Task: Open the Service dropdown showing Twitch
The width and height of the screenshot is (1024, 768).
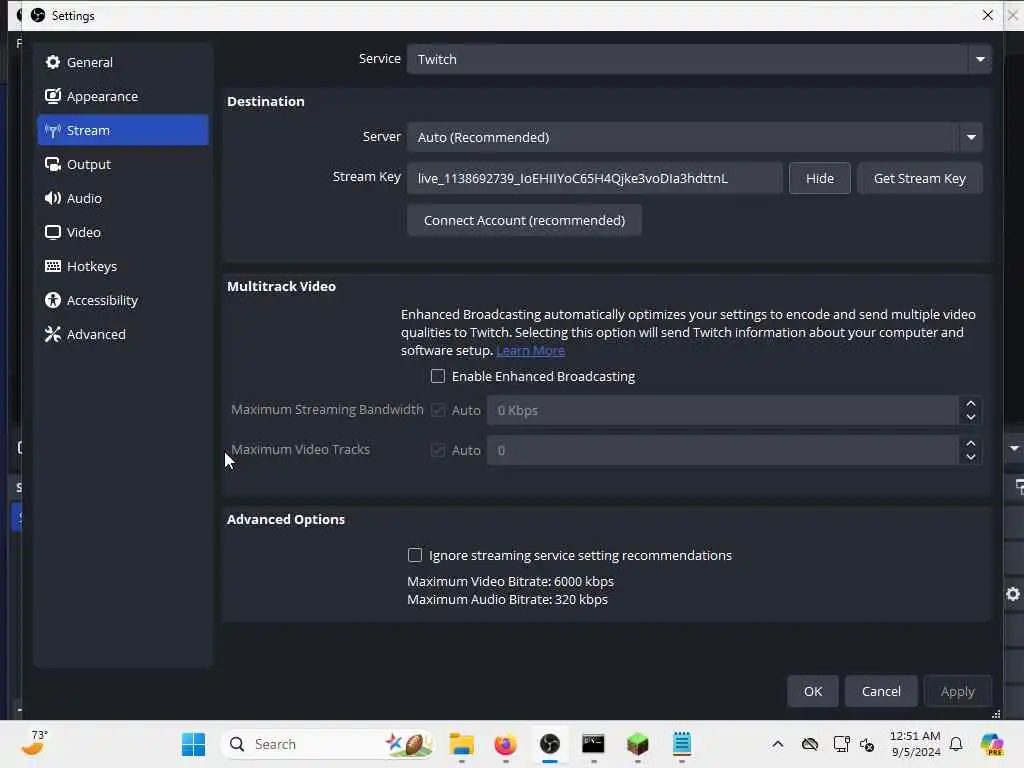Action: [x=699, y=59]
